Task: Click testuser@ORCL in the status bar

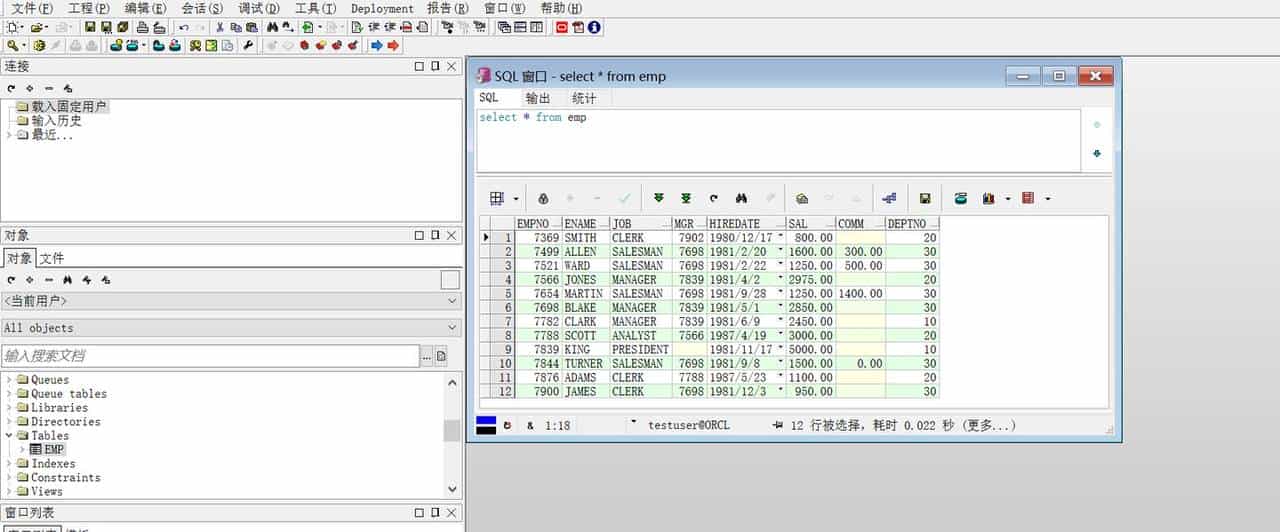Action: coord(689,425)
